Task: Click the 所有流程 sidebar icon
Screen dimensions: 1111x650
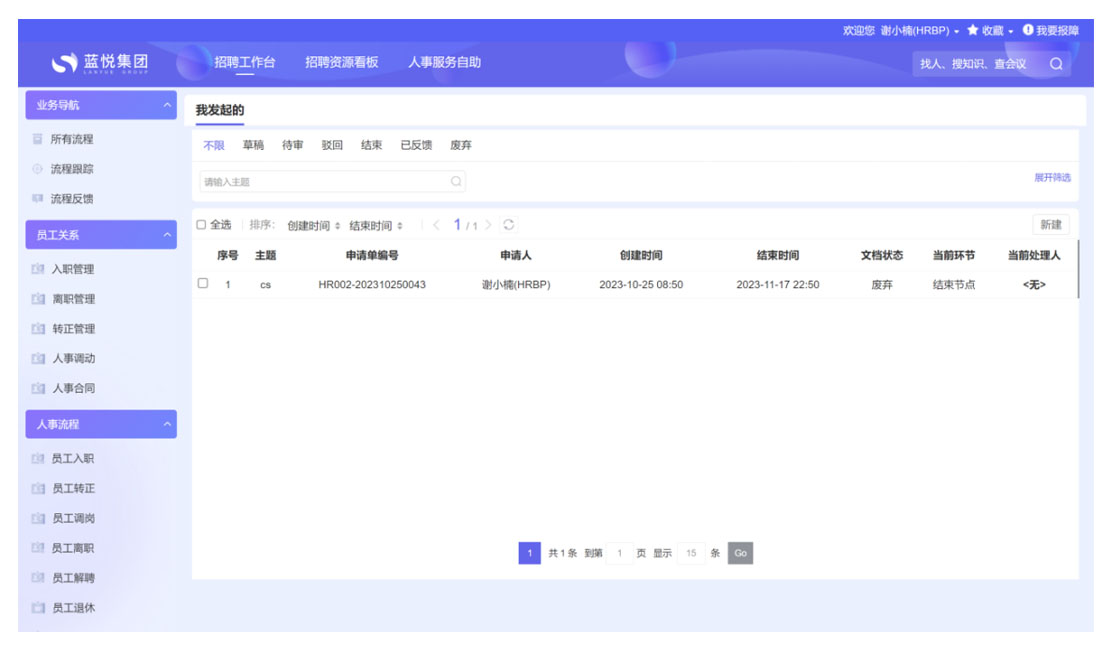Action: click(x=38, y=139)
